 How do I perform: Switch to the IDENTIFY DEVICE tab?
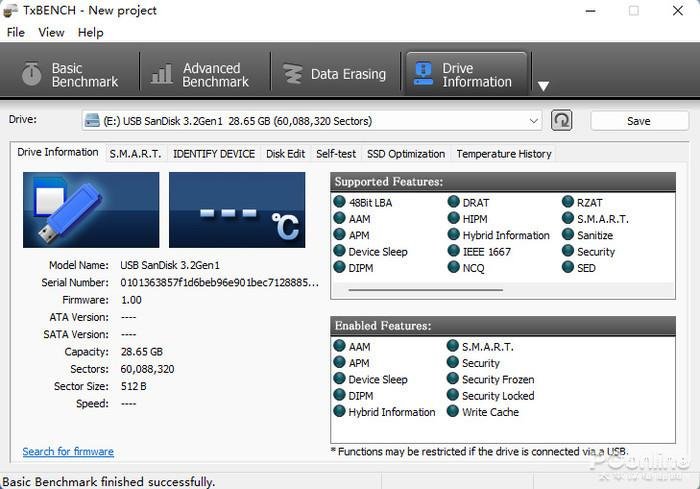pyautogui.click(x=214, y=154)
